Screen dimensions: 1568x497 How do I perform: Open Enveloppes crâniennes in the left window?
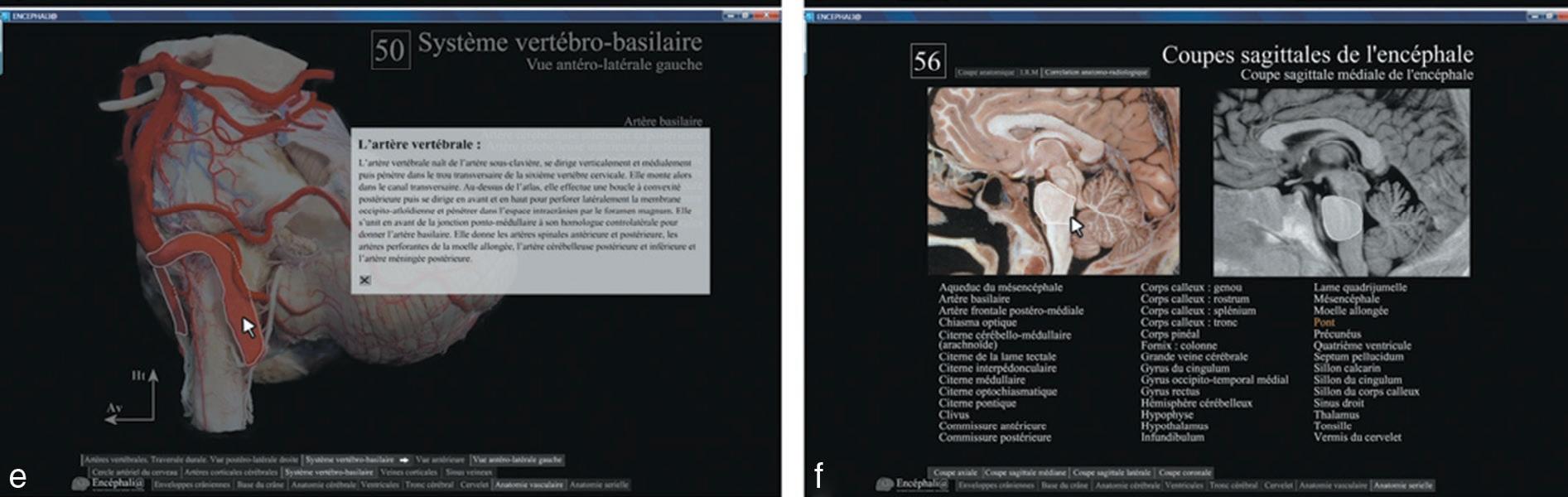(192, 485)
